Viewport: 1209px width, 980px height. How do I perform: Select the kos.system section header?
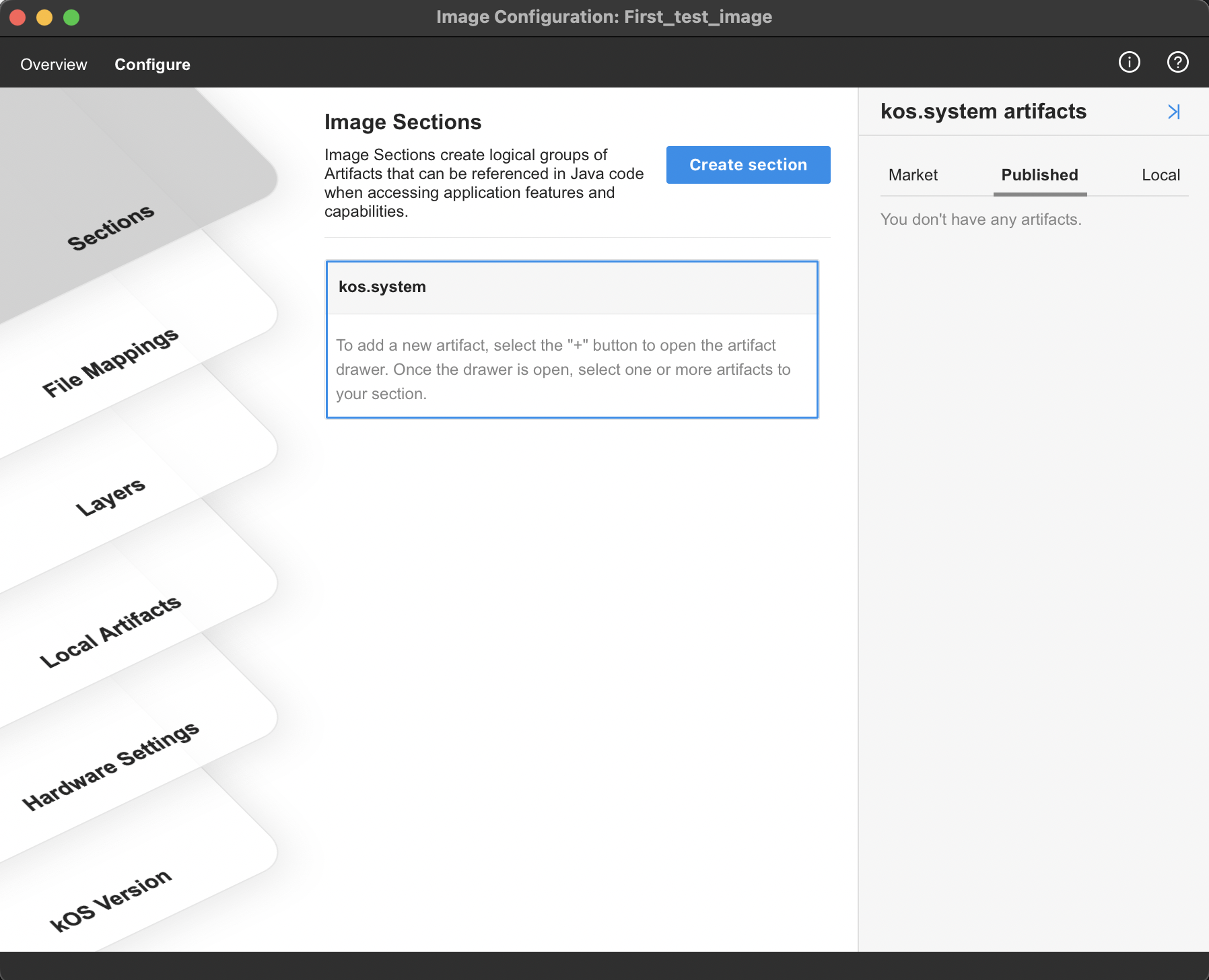click(x=572, y=287)
